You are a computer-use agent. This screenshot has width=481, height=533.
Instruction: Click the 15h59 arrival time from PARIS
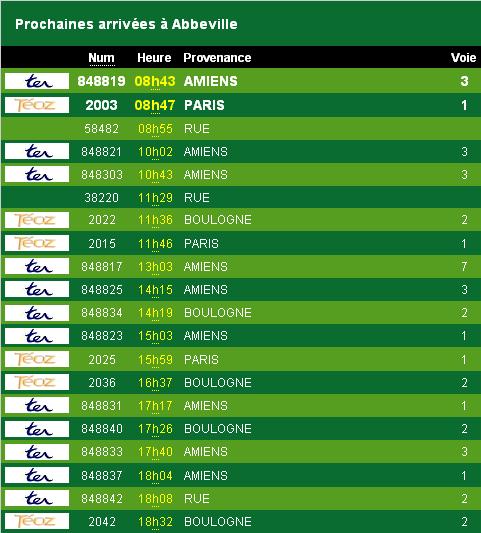click(155, 360)
